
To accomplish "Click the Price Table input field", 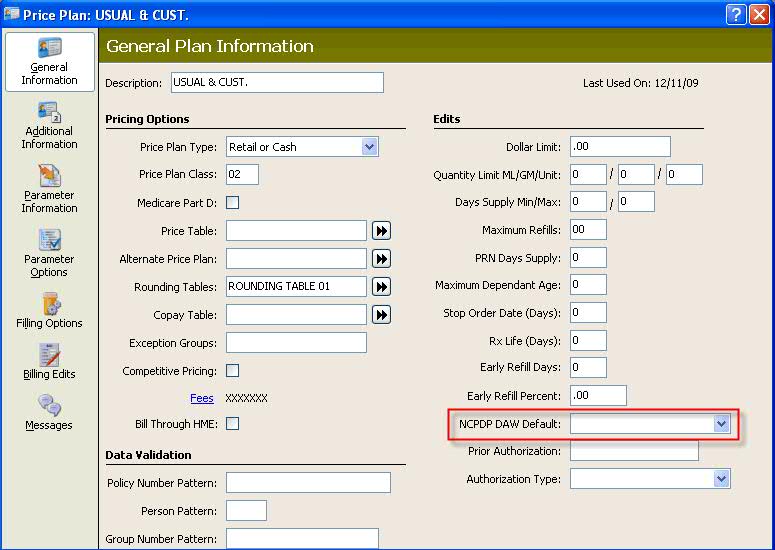I will point(296,231).
